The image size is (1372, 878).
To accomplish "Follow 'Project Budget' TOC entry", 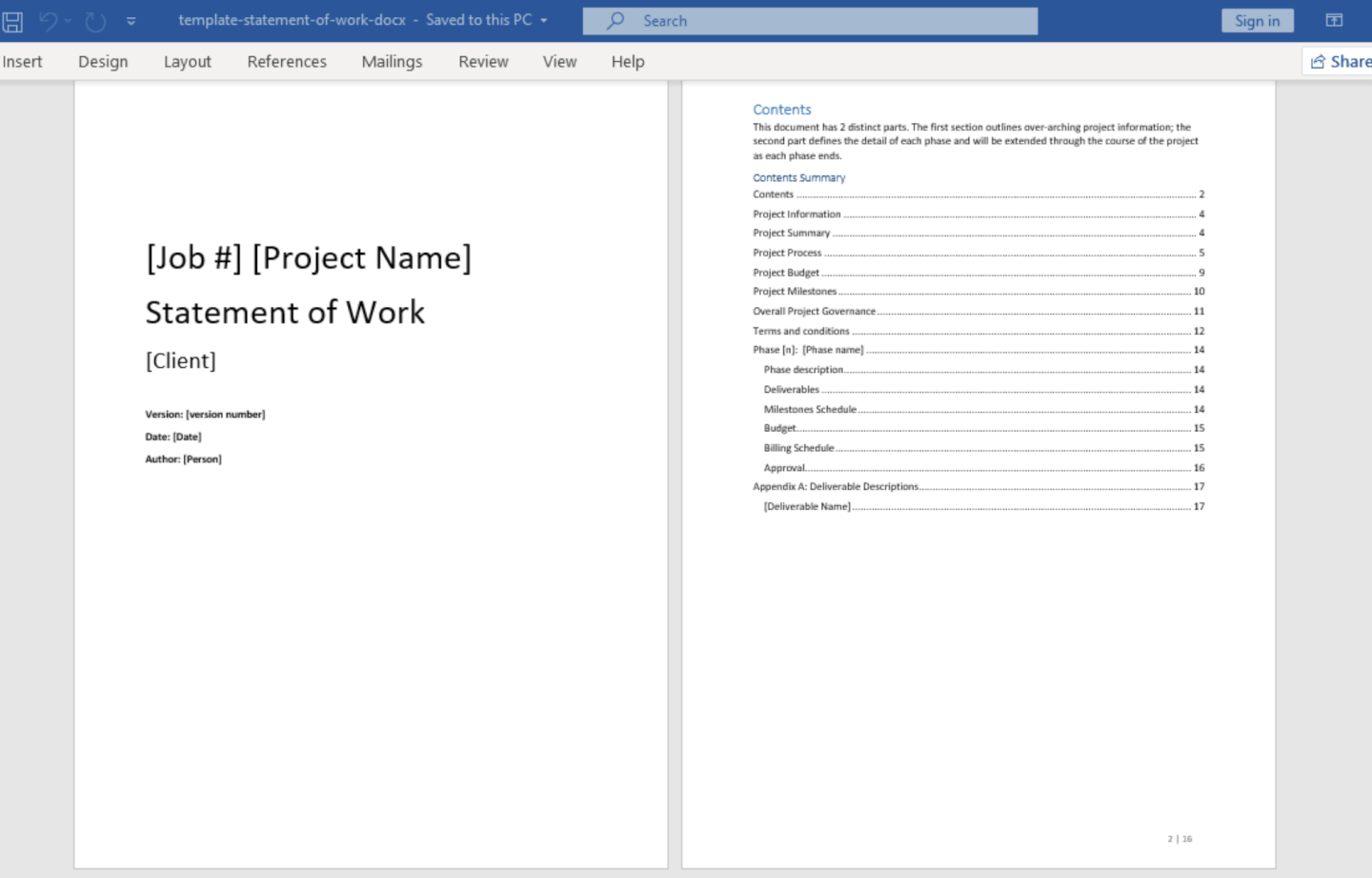I will pos(979,272).
